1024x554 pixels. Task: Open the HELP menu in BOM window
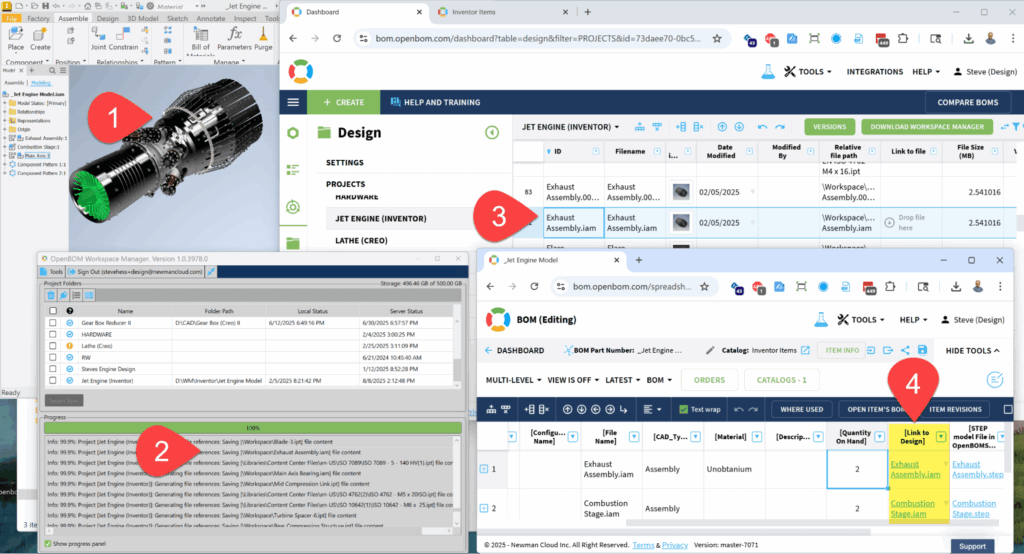click(x=914, y=319)
